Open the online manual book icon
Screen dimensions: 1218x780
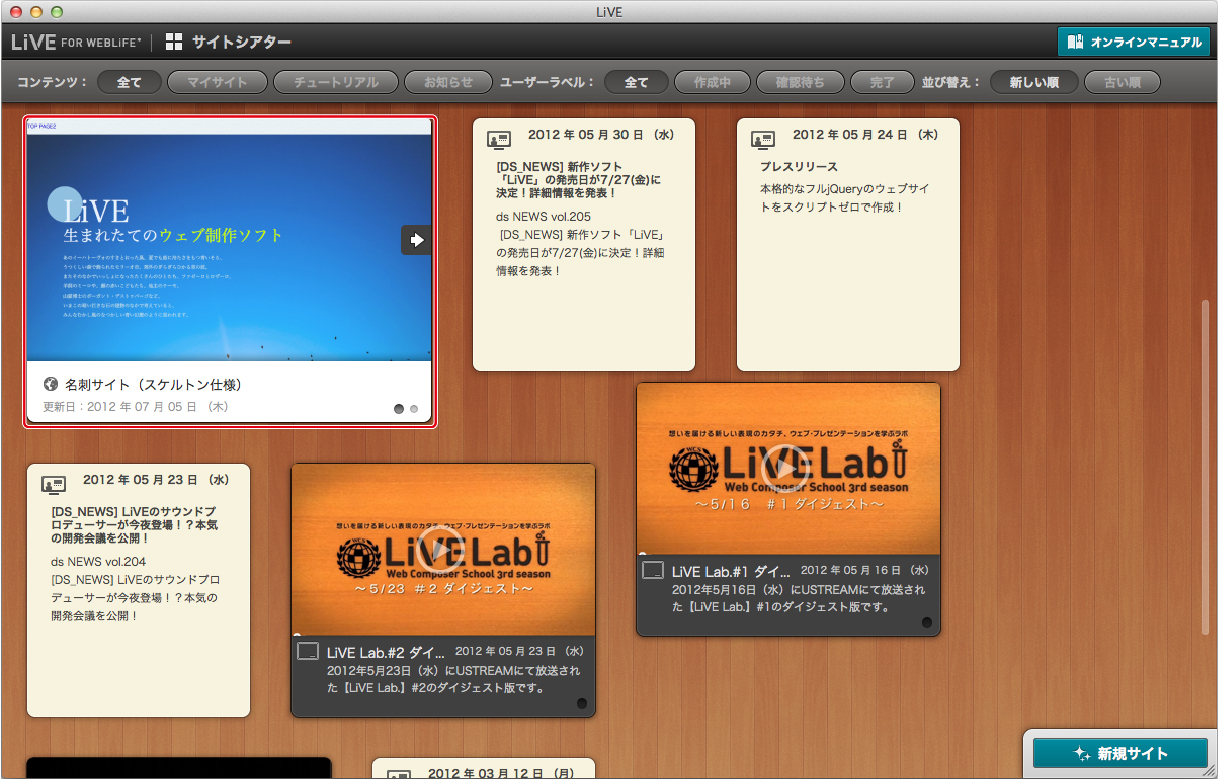tap(1075, 42)
